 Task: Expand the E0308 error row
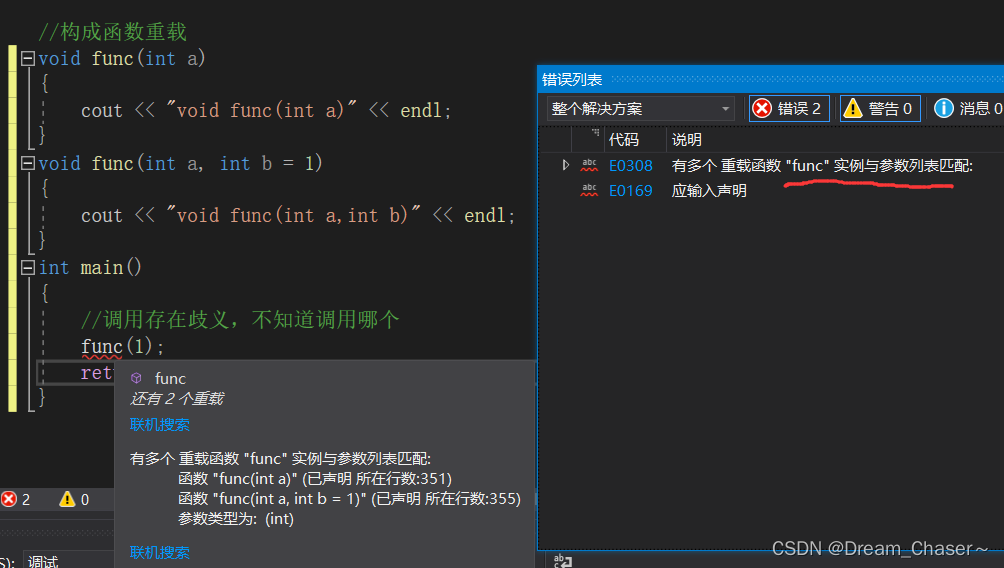(565, 165)
